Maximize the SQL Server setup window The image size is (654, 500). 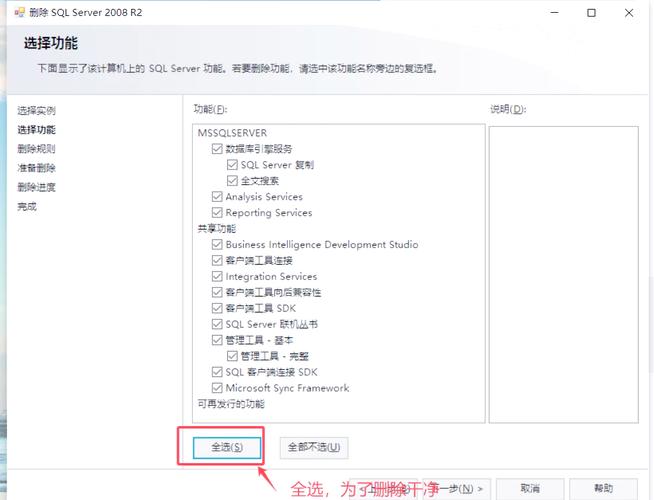coord(591,13)
